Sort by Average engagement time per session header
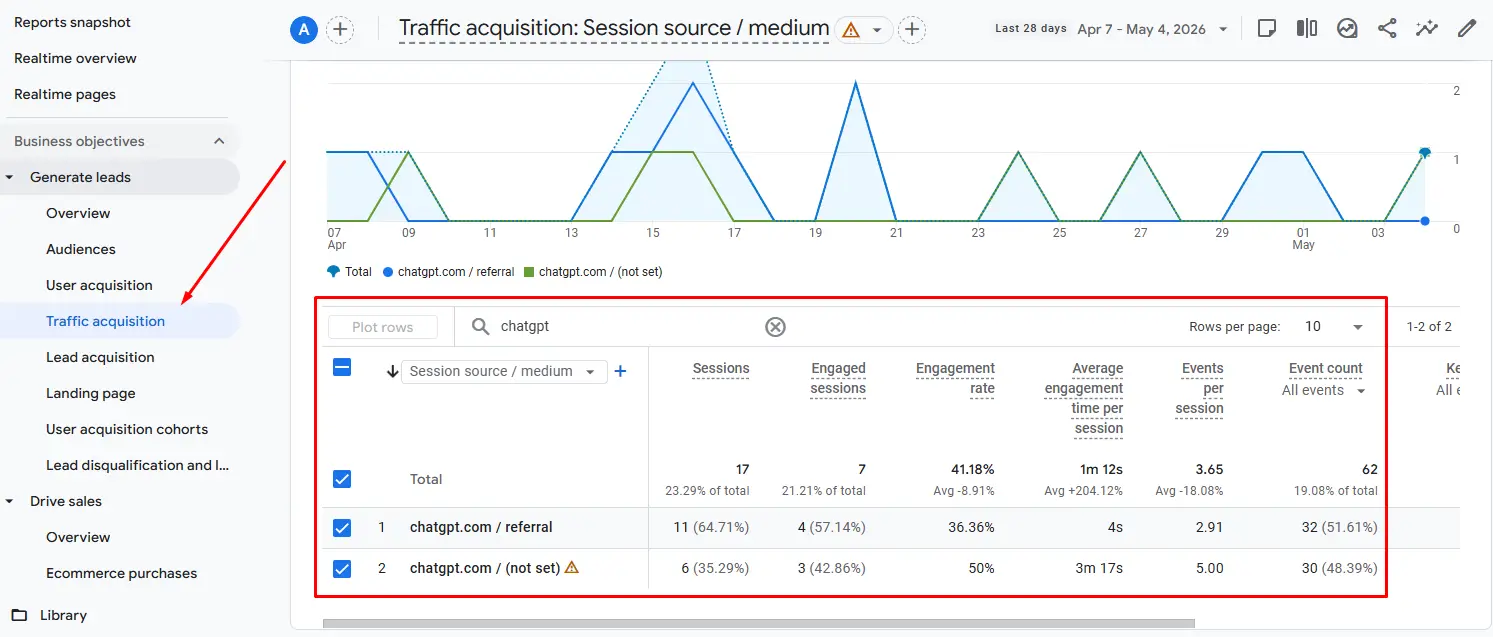1493x637 pixels. pyautogui.click(x=1084, y=398)
